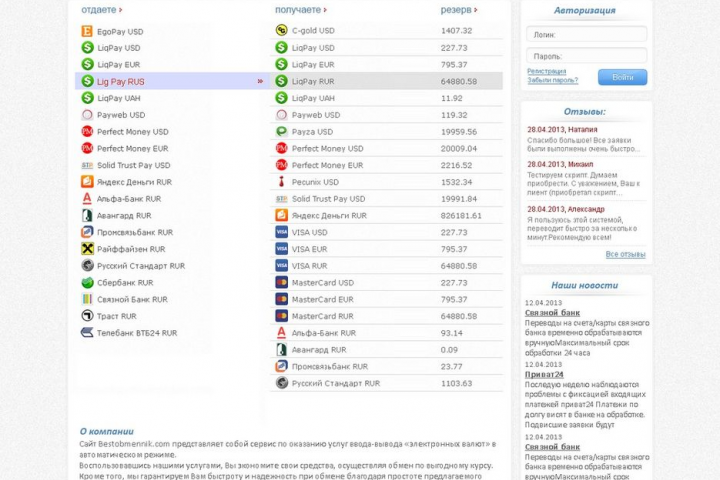The image size is (720, 480).
Task: Click the Связной Банк RUR icon
Action: tap(87, 299)
